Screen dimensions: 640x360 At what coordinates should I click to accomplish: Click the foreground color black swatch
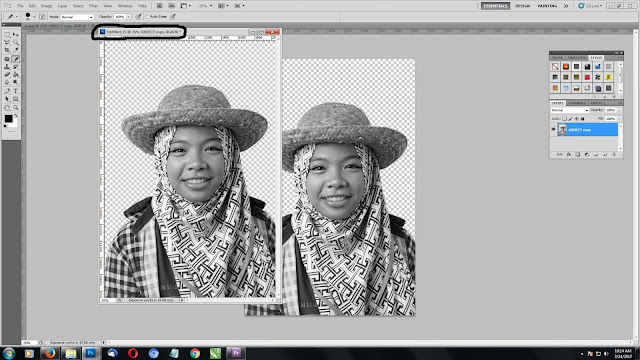9,118
